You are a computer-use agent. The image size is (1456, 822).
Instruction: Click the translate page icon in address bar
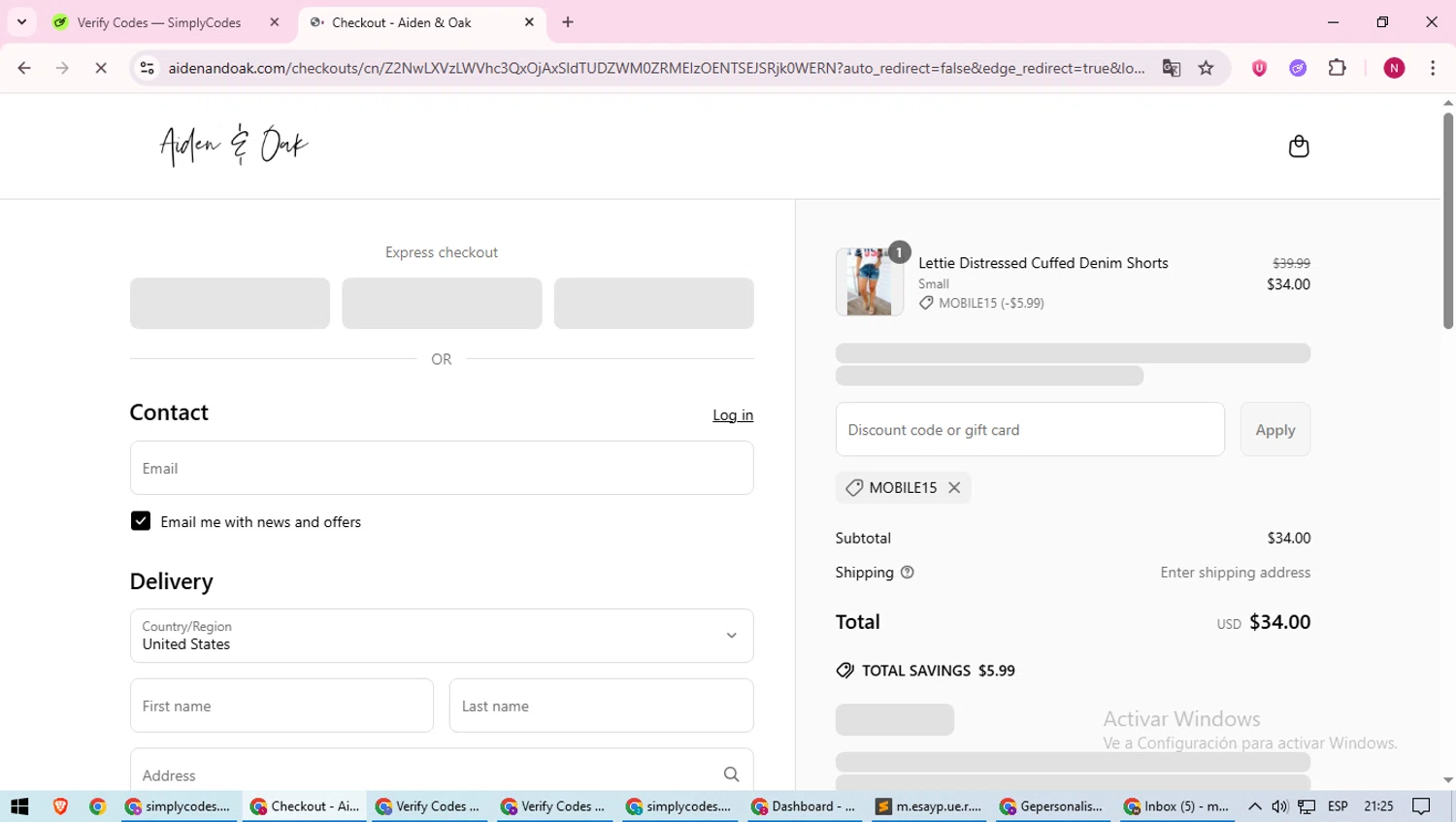[1172, 68]
